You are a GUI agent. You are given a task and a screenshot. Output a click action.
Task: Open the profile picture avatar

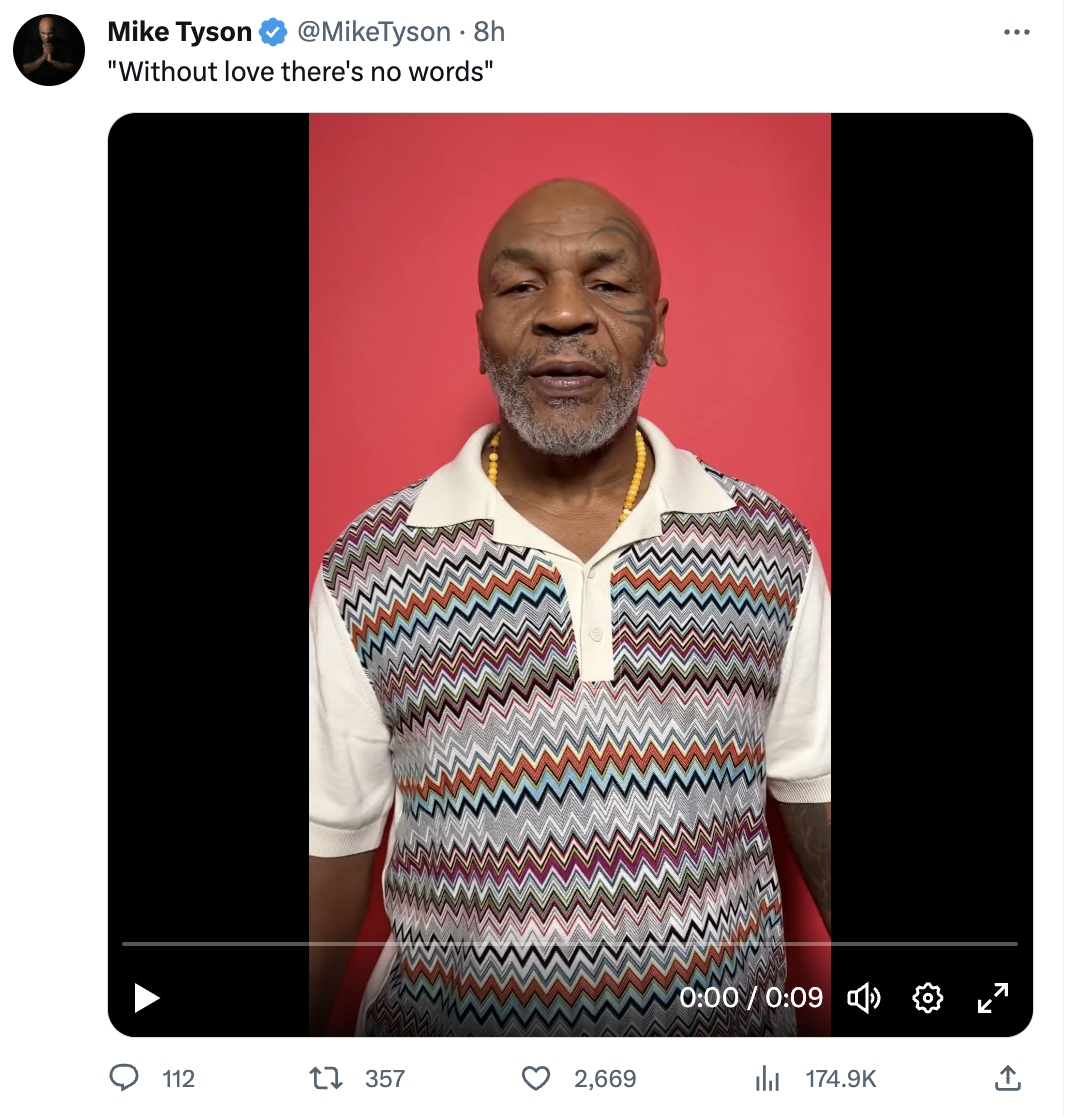click(x=49, y=50)
